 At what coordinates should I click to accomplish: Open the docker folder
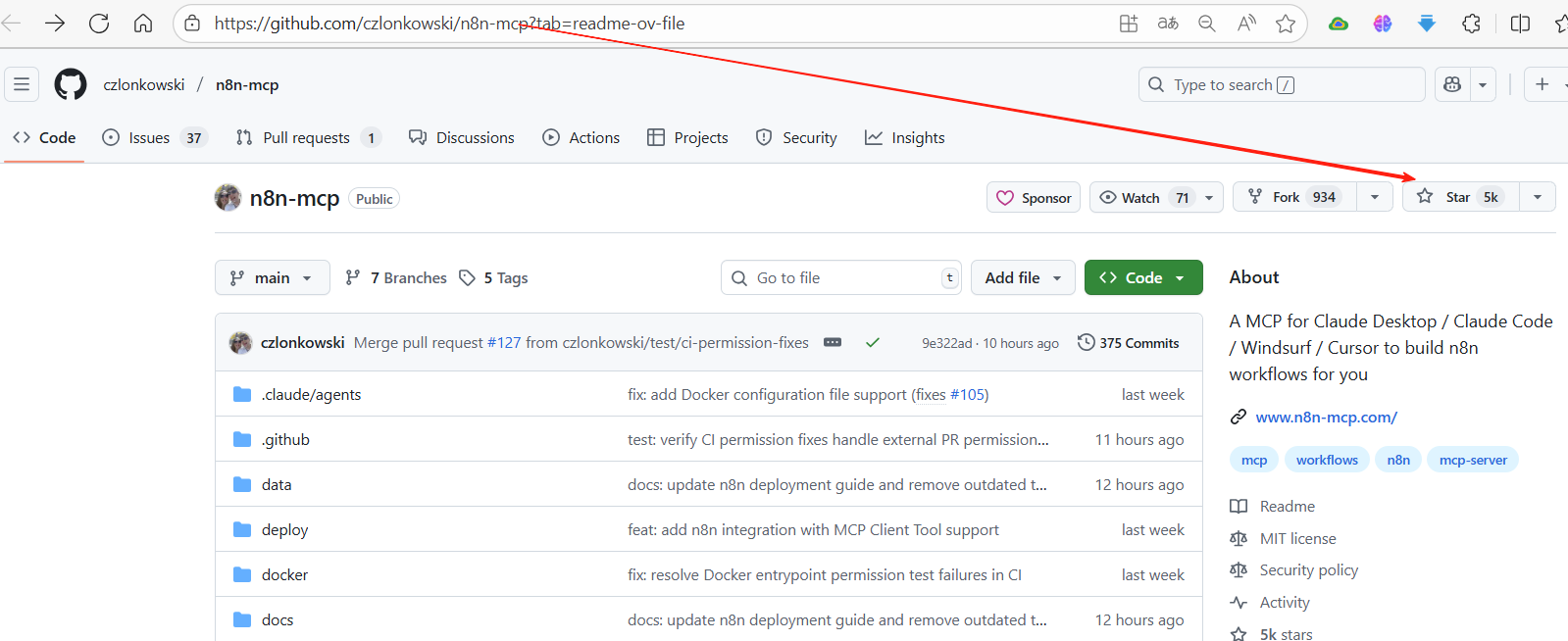284,574
